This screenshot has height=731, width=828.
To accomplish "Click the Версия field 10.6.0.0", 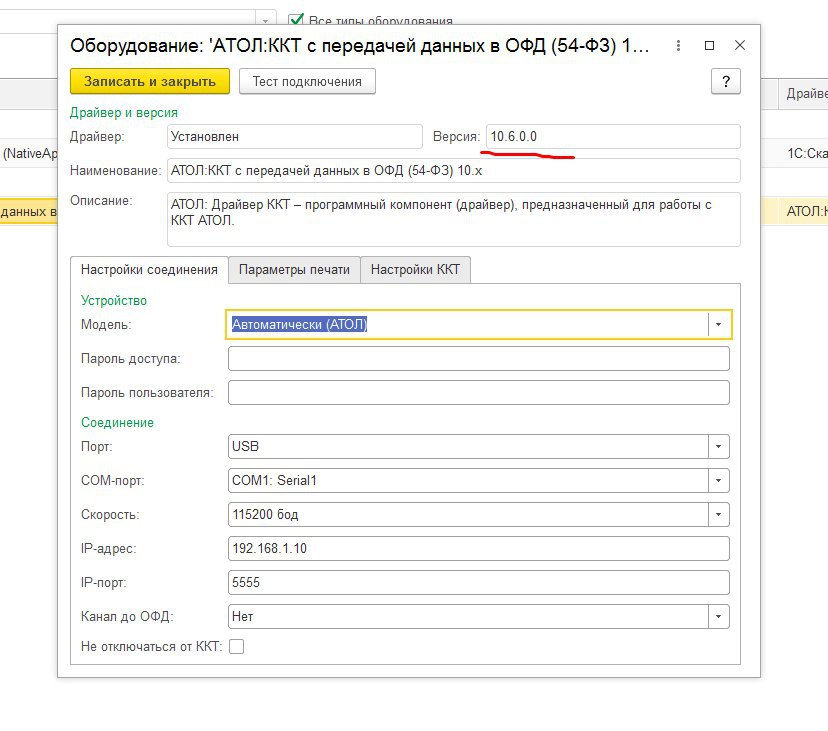I will tap(613, 137).
